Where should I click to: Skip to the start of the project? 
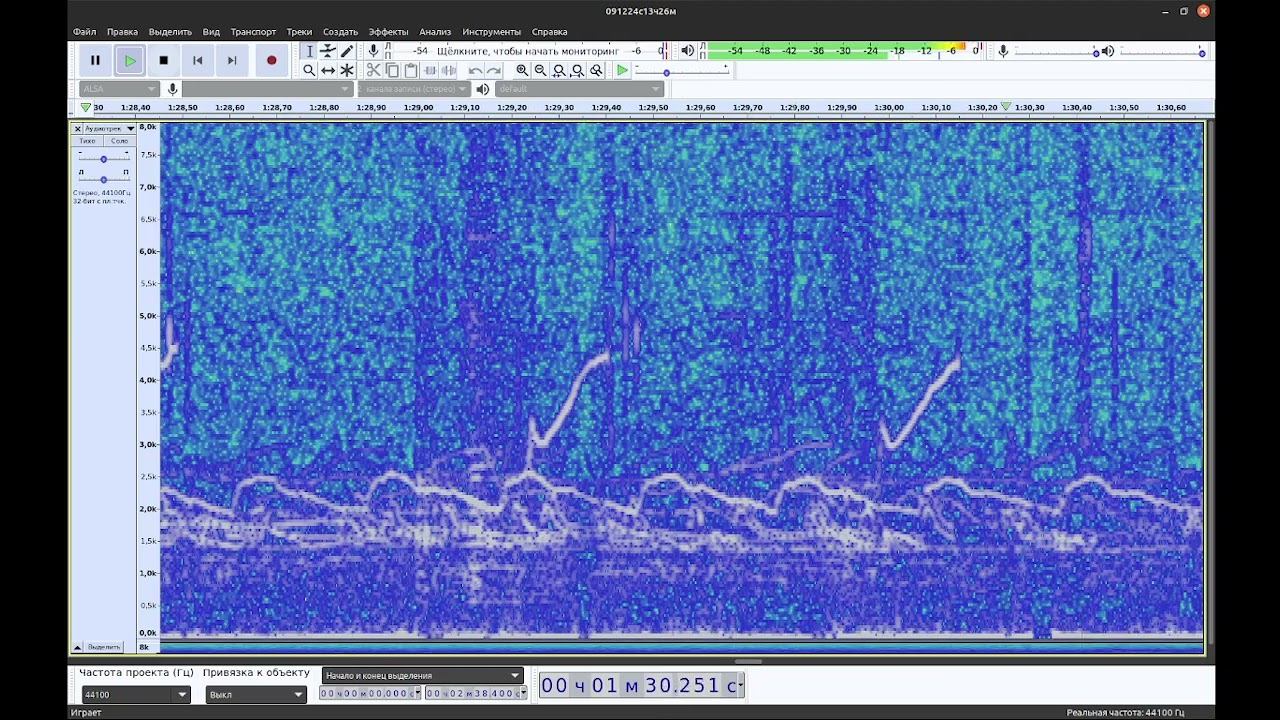coord(197,60)
